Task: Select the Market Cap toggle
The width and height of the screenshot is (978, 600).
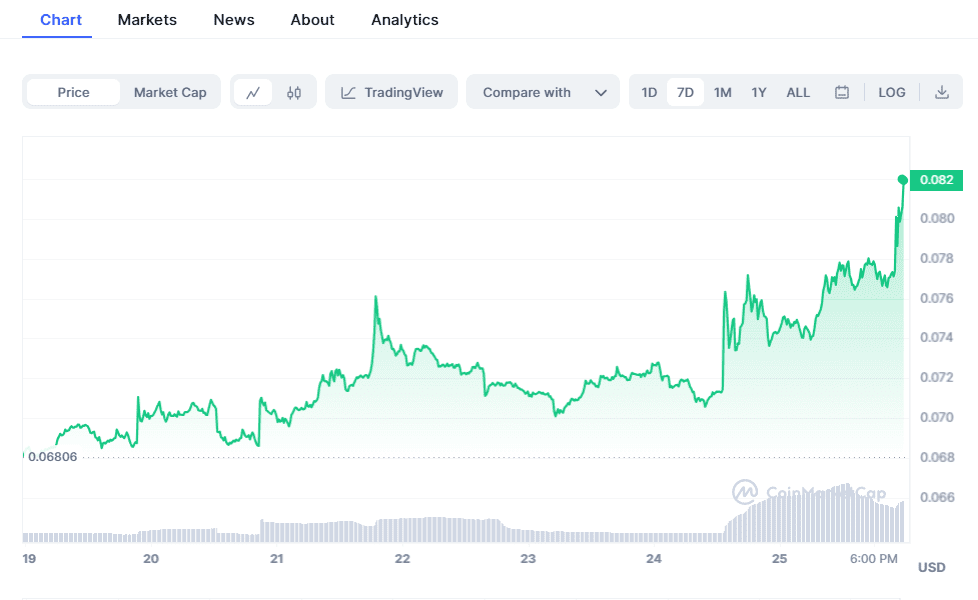Action: pos(170,92)
